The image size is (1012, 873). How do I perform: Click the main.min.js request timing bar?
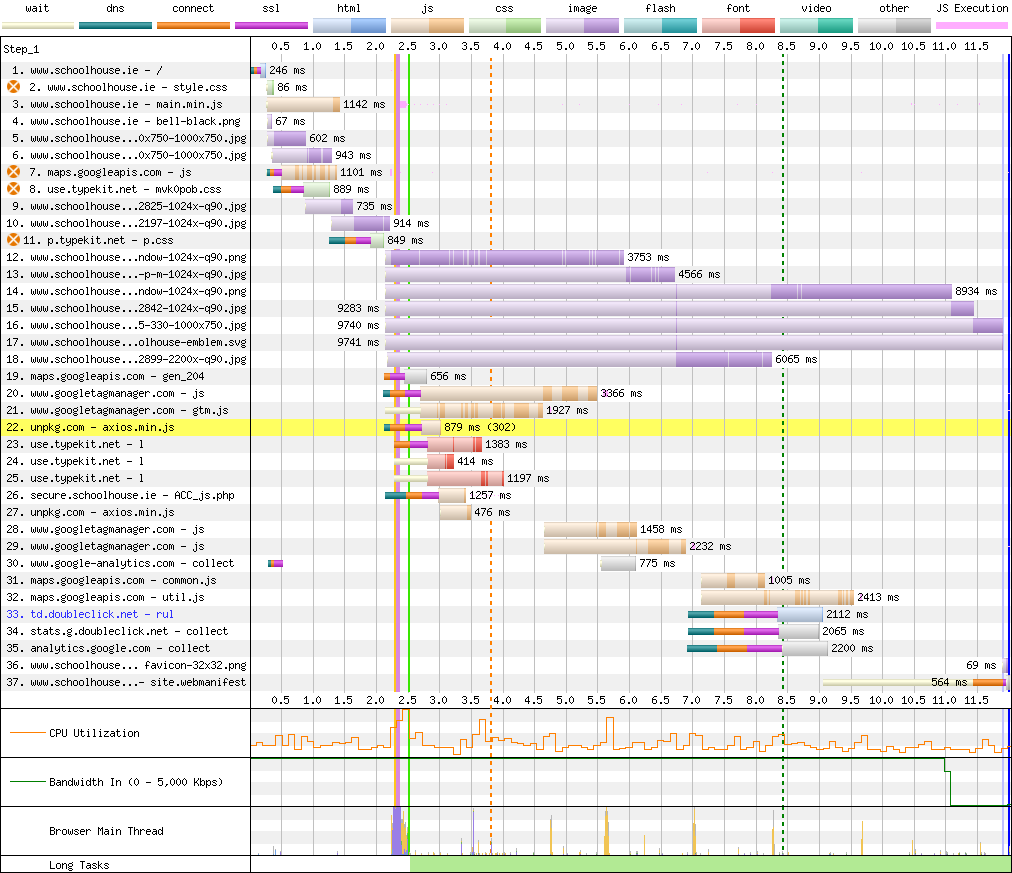pyautogui.click(x=303, y=105)
